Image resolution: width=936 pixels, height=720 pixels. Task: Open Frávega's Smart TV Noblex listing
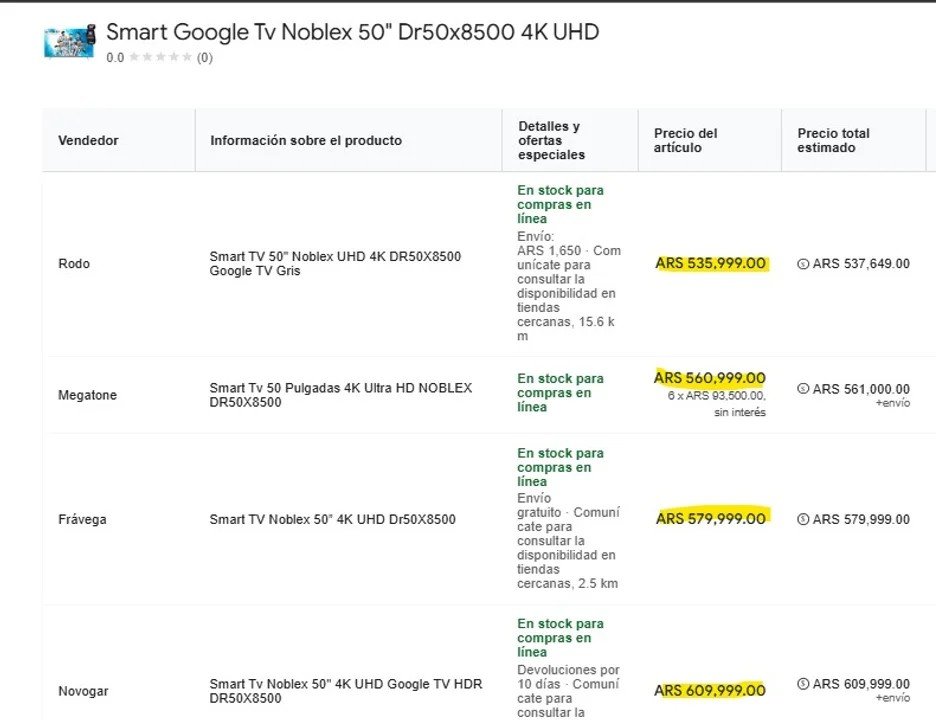click(x=332, y=520)
